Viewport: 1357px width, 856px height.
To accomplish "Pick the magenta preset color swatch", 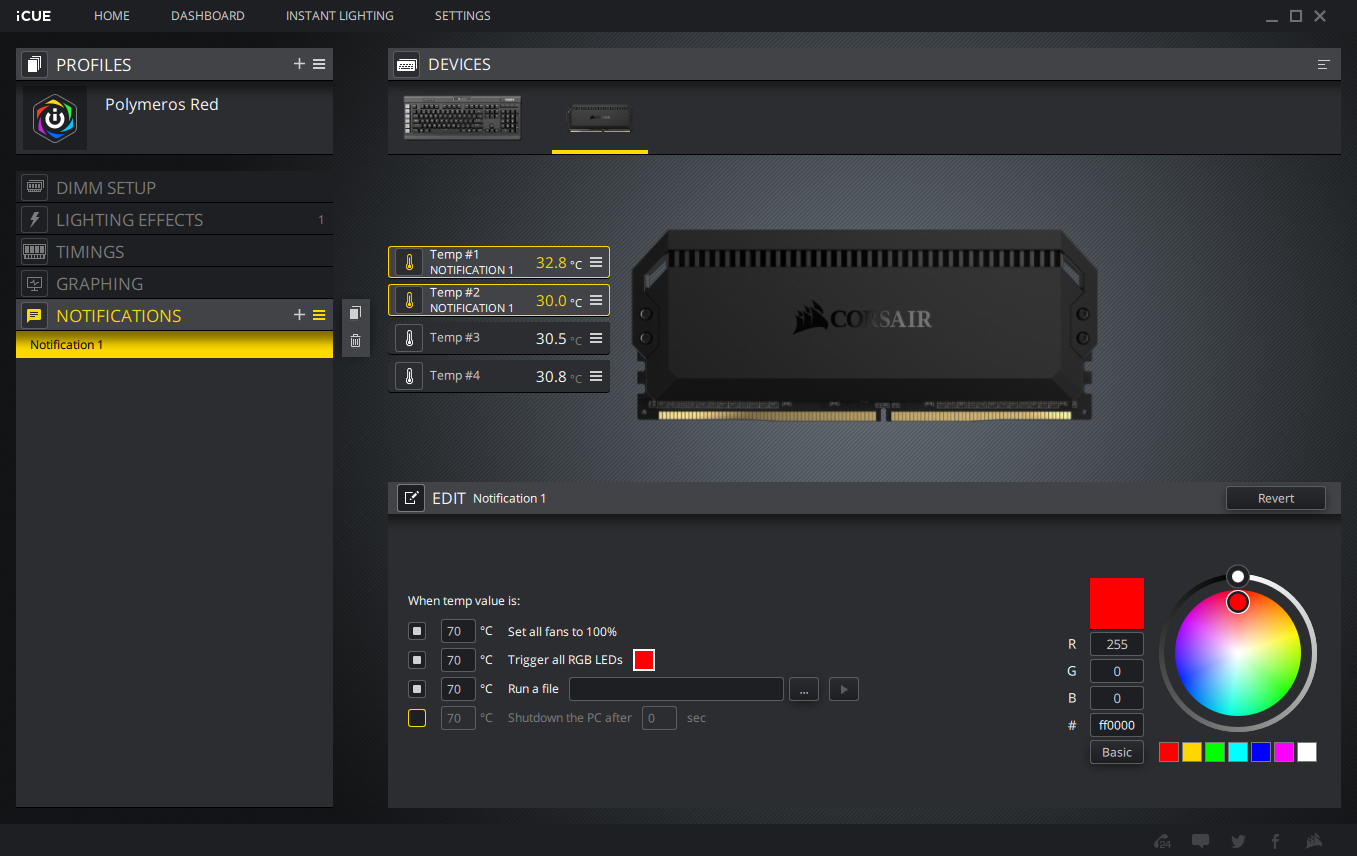I will pos(1284,752).
